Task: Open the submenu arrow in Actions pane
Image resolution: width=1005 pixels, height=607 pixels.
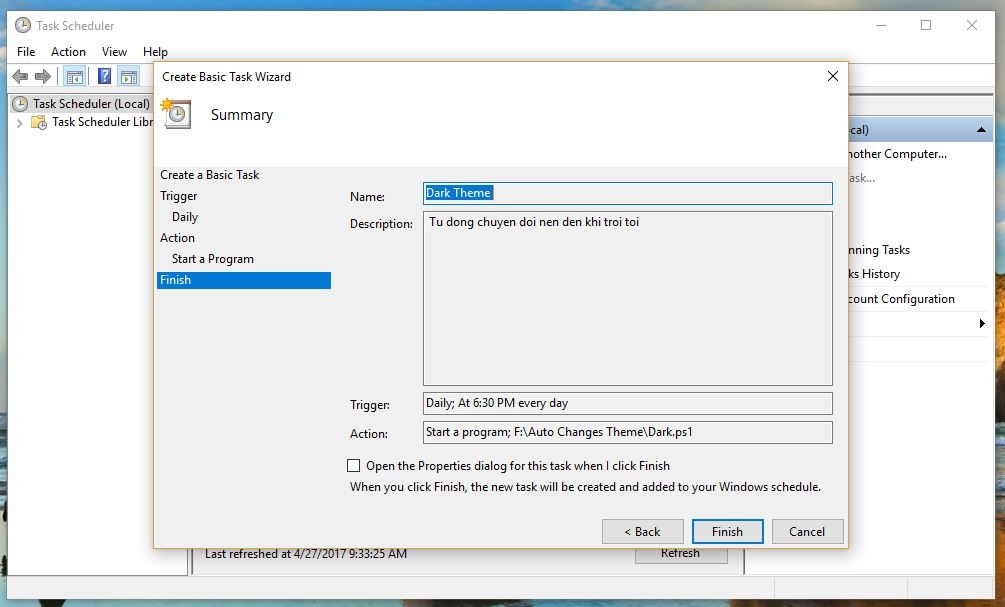Action: click(981, 324)
